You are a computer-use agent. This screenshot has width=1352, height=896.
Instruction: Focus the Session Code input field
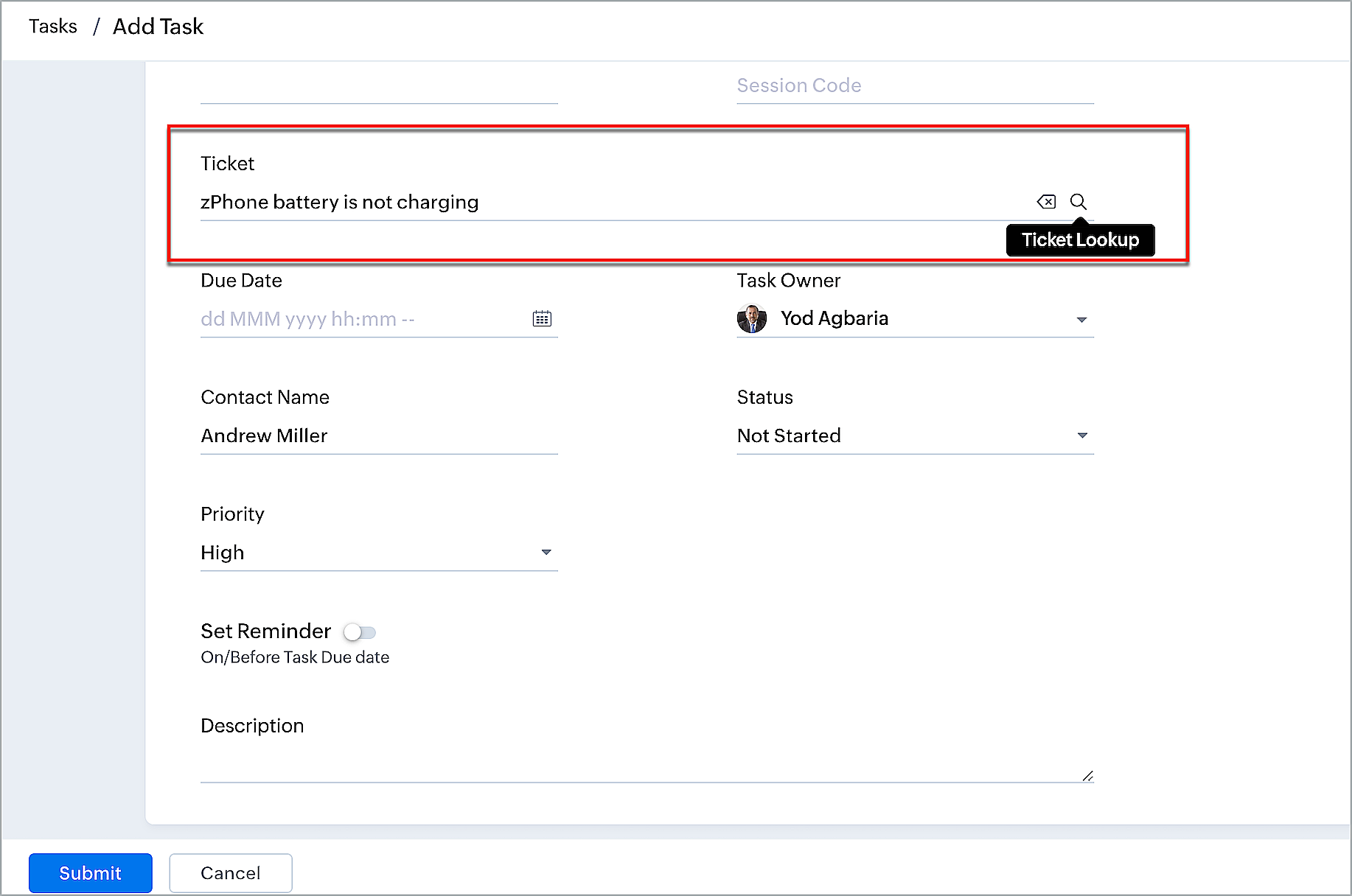click(914, 86)
